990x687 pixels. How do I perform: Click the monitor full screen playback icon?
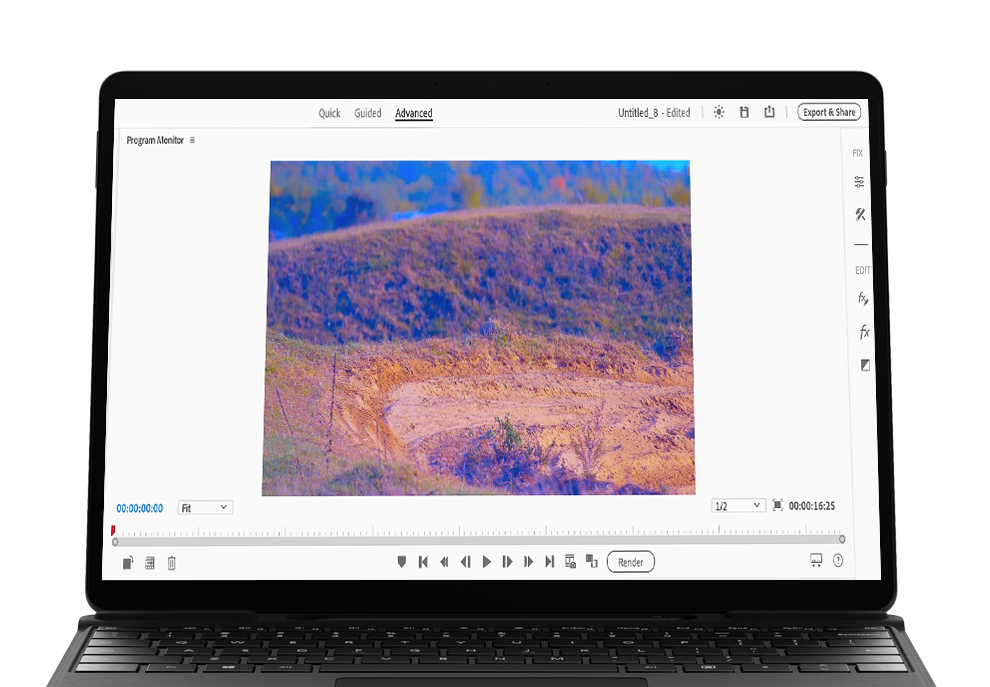(816, 560)
